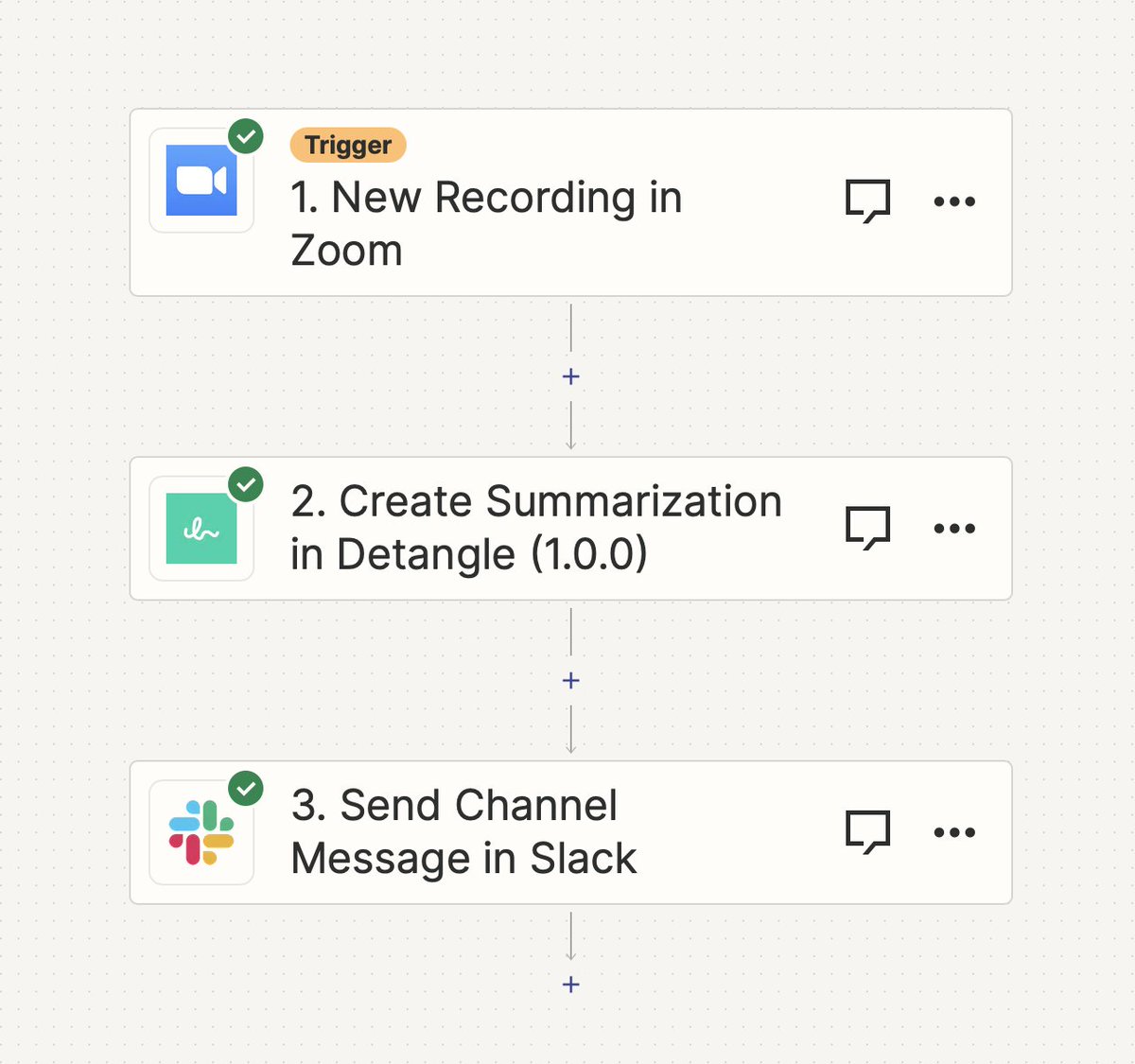Click the Zoom app icon in step 1

click(x=201, y=181)
